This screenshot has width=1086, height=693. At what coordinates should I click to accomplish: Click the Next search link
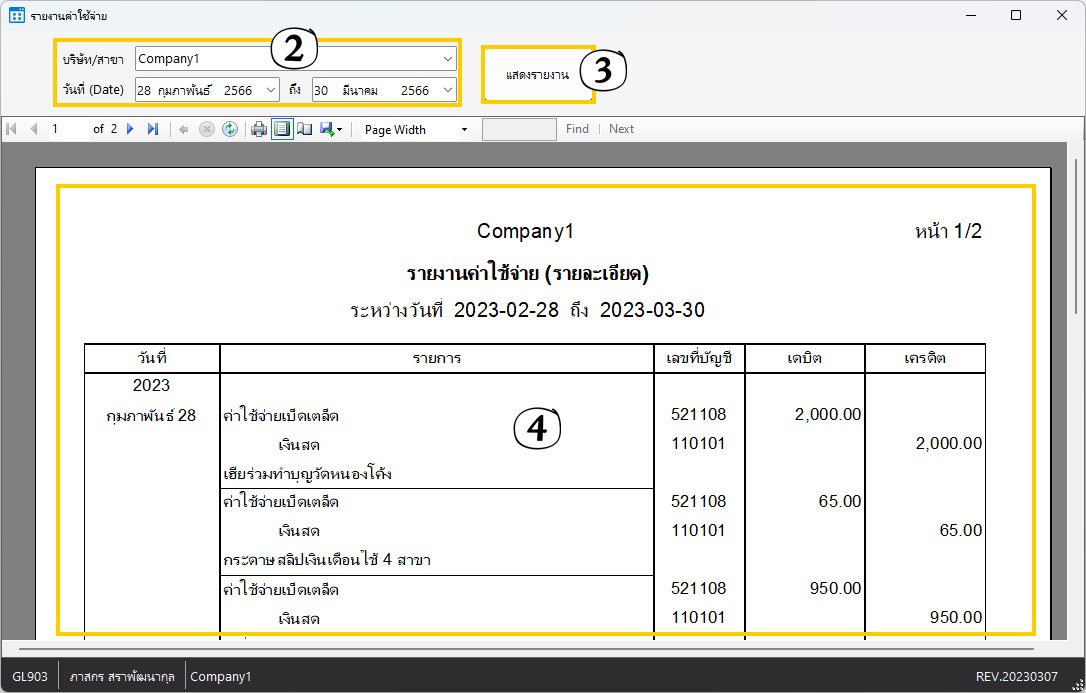(x=621, y=129)
